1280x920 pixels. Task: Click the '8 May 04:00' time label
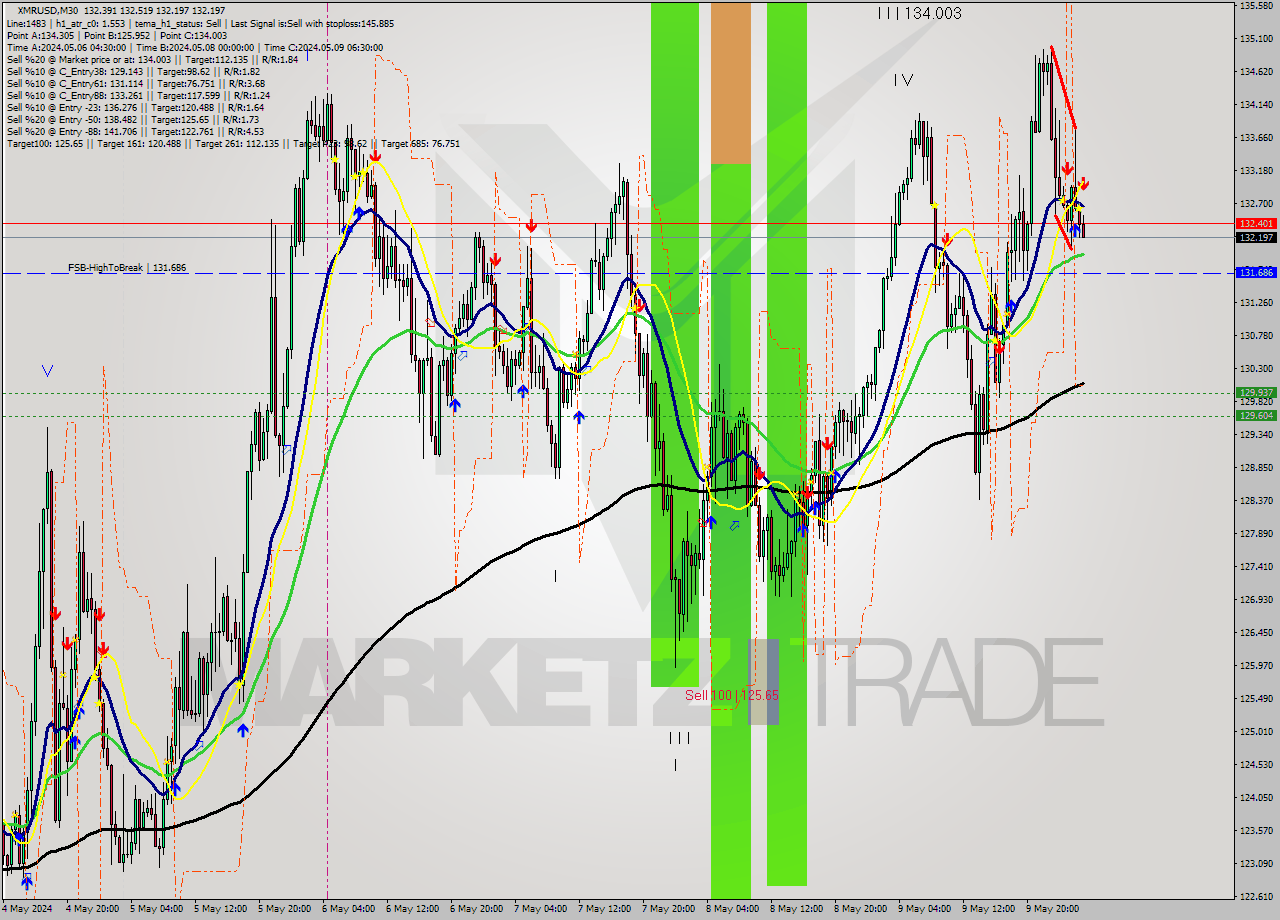[x=731, y=909]
